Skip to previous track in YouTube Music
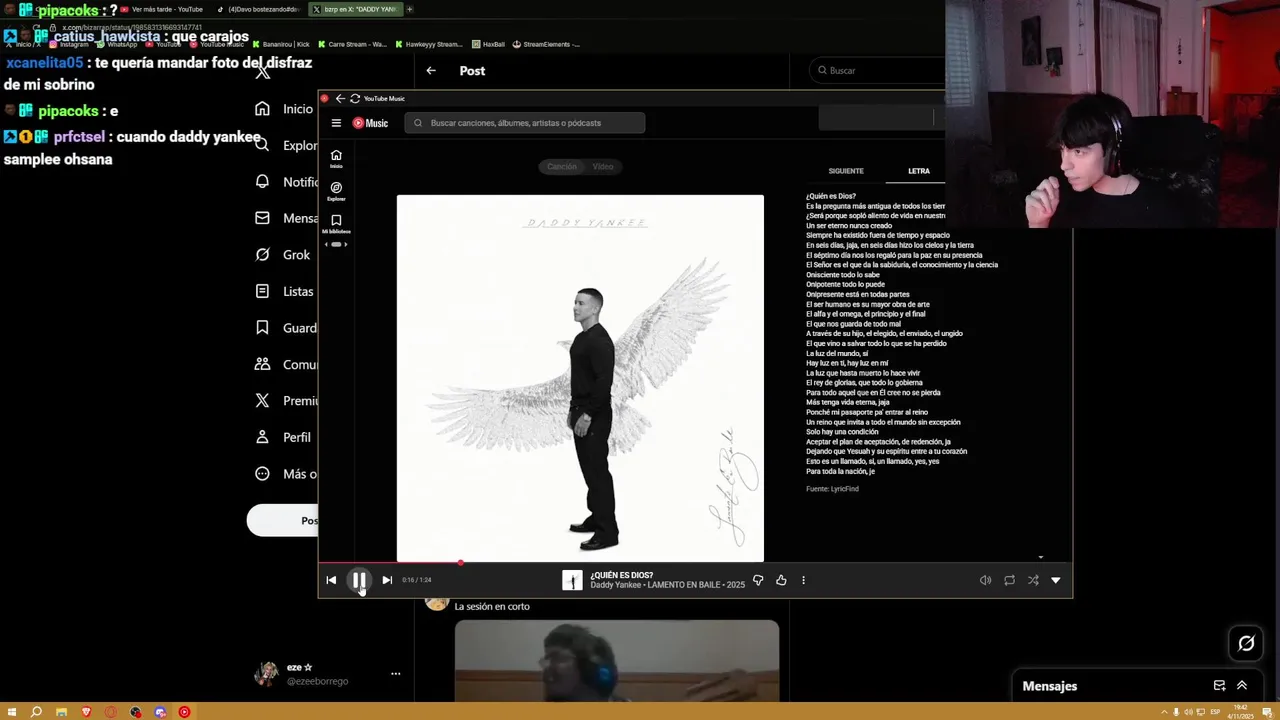The image size is (1280, 720). tap(331, 580)
